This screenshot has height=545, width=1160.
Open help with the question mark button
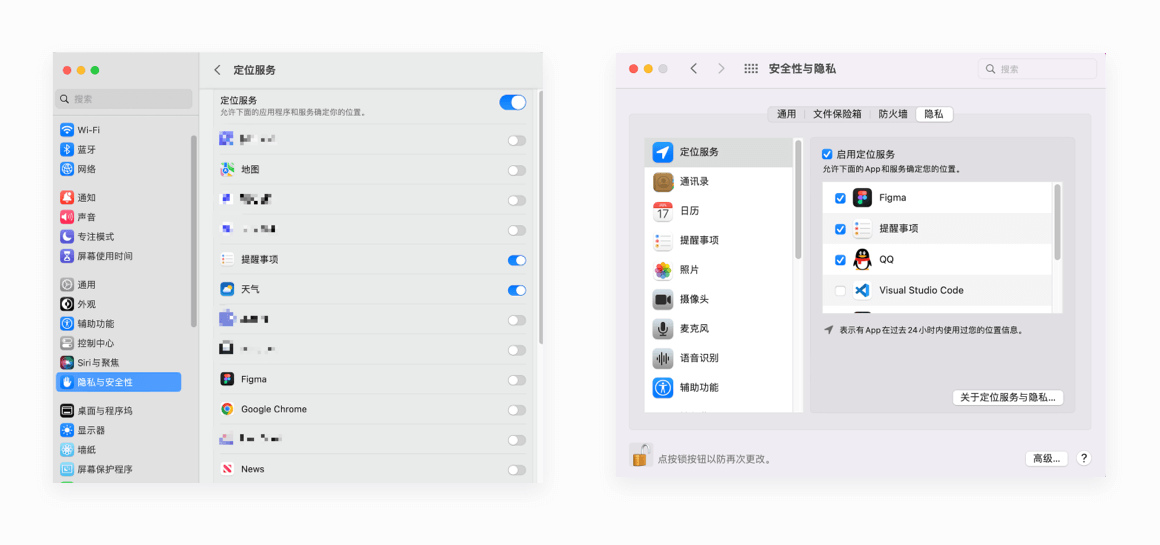click(1083, 458)
